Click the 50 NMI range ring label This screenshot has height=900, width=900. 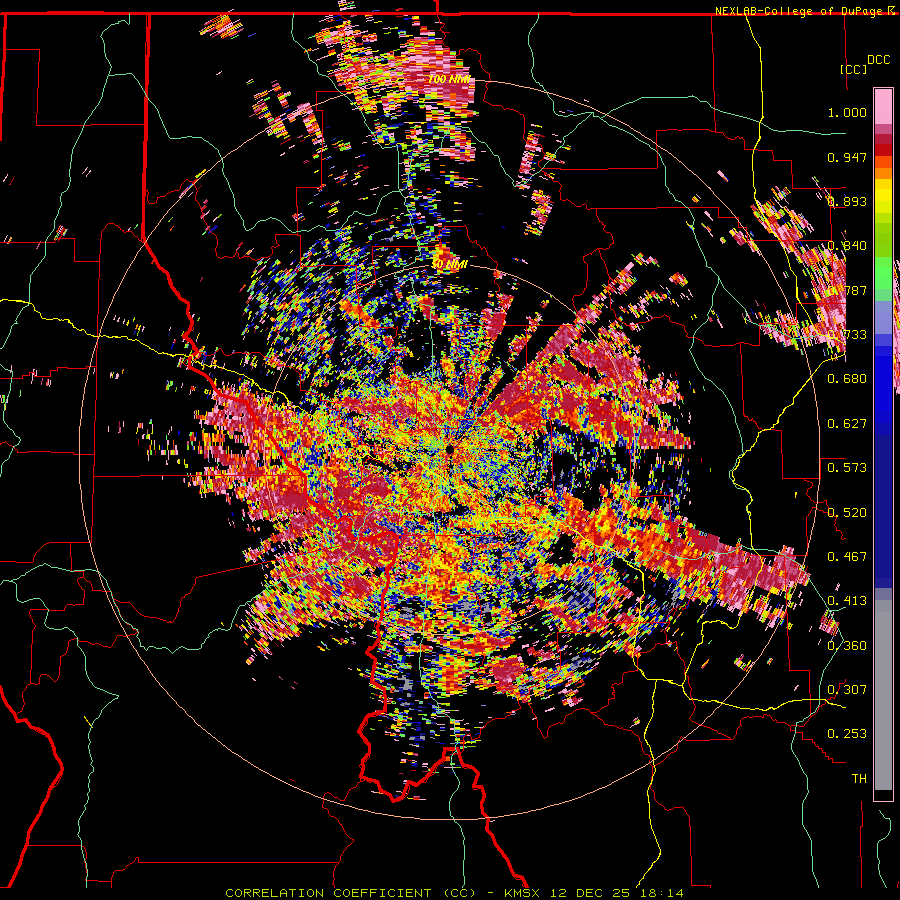[x=449, y=265]
